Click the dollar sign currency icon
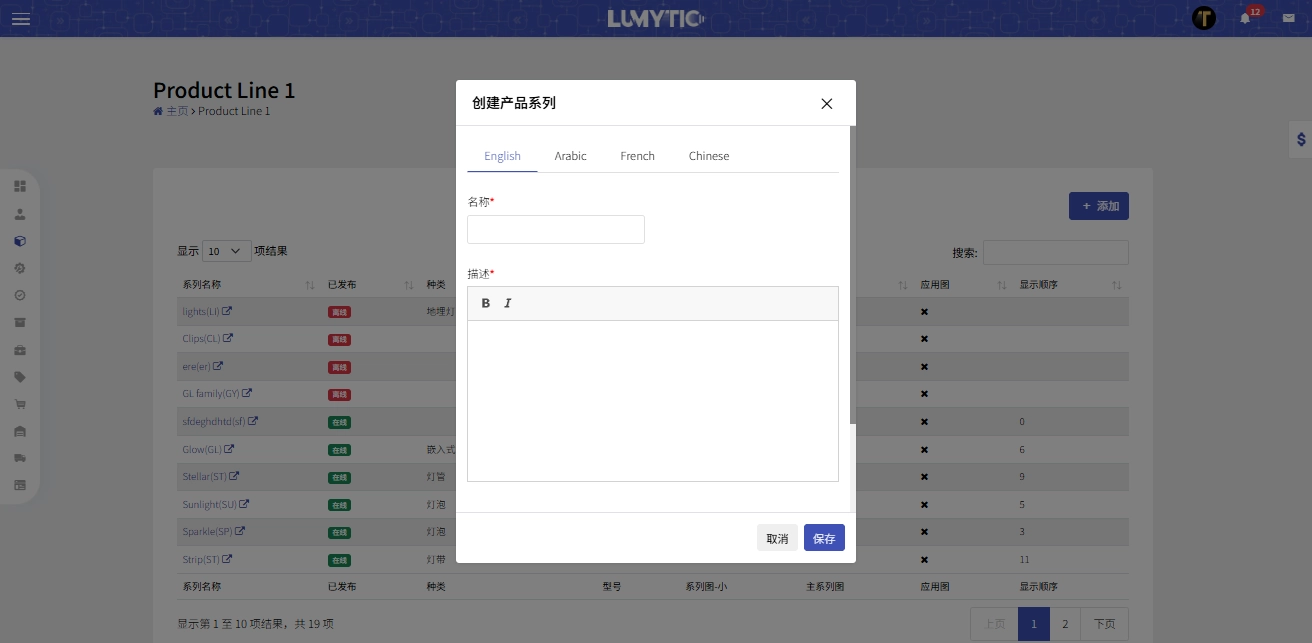The height and width of the screenshot is (643, 1312). coord(1300,140)
